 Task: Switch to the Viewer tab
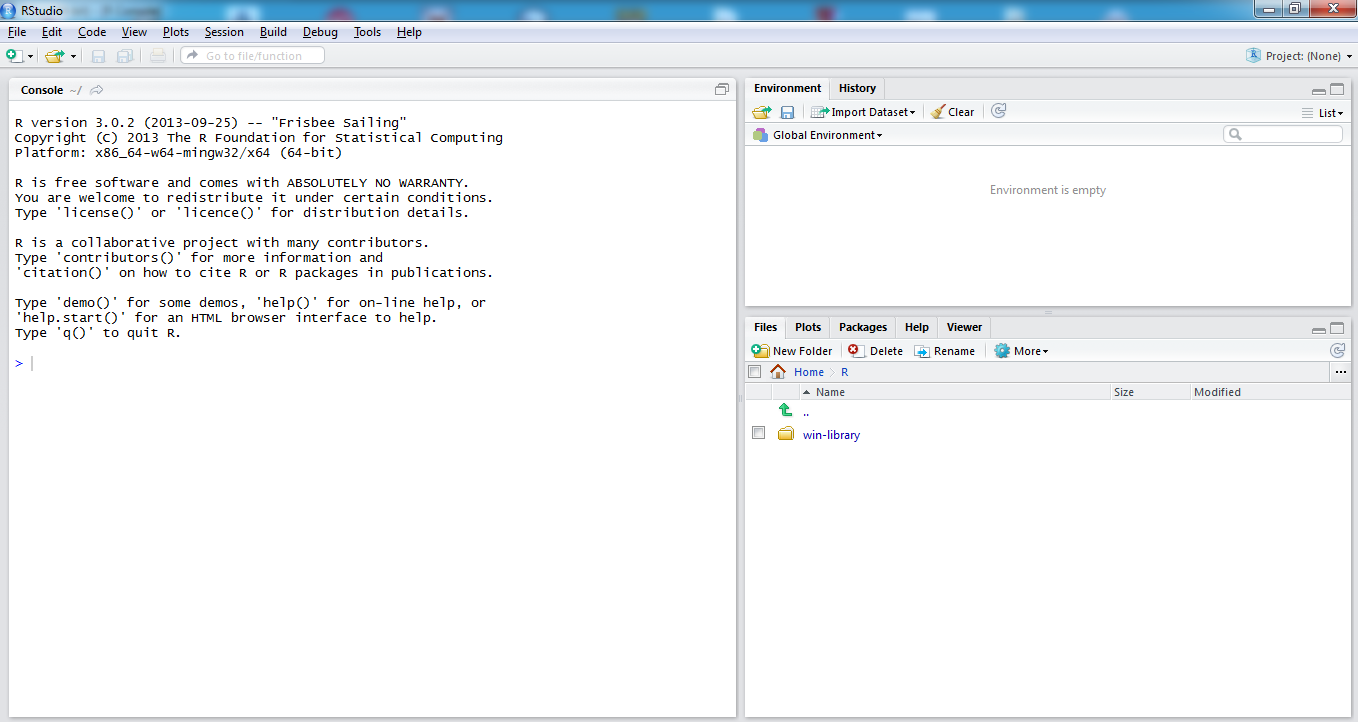(964, 327)
